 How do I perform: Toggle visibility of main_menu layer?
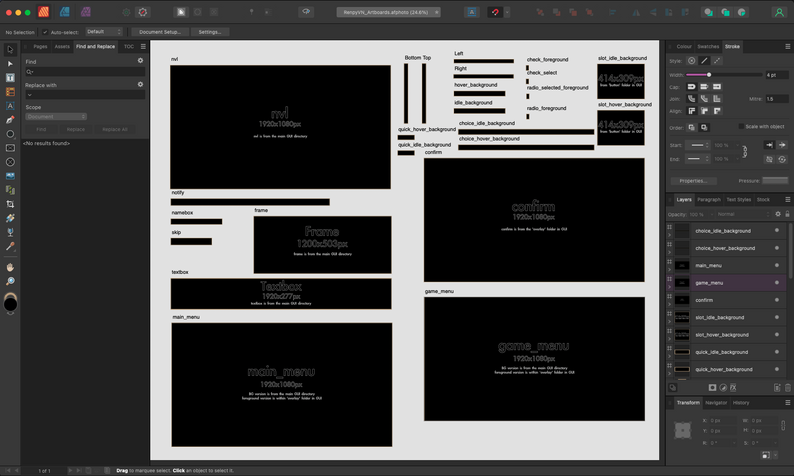(x=777, y=265)
